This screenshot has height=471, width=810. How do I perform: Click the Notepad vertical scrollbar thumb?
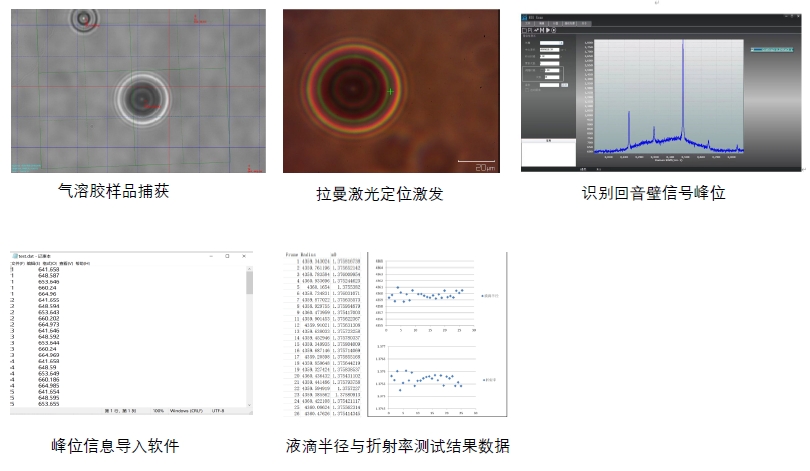[x=250, y=282]
